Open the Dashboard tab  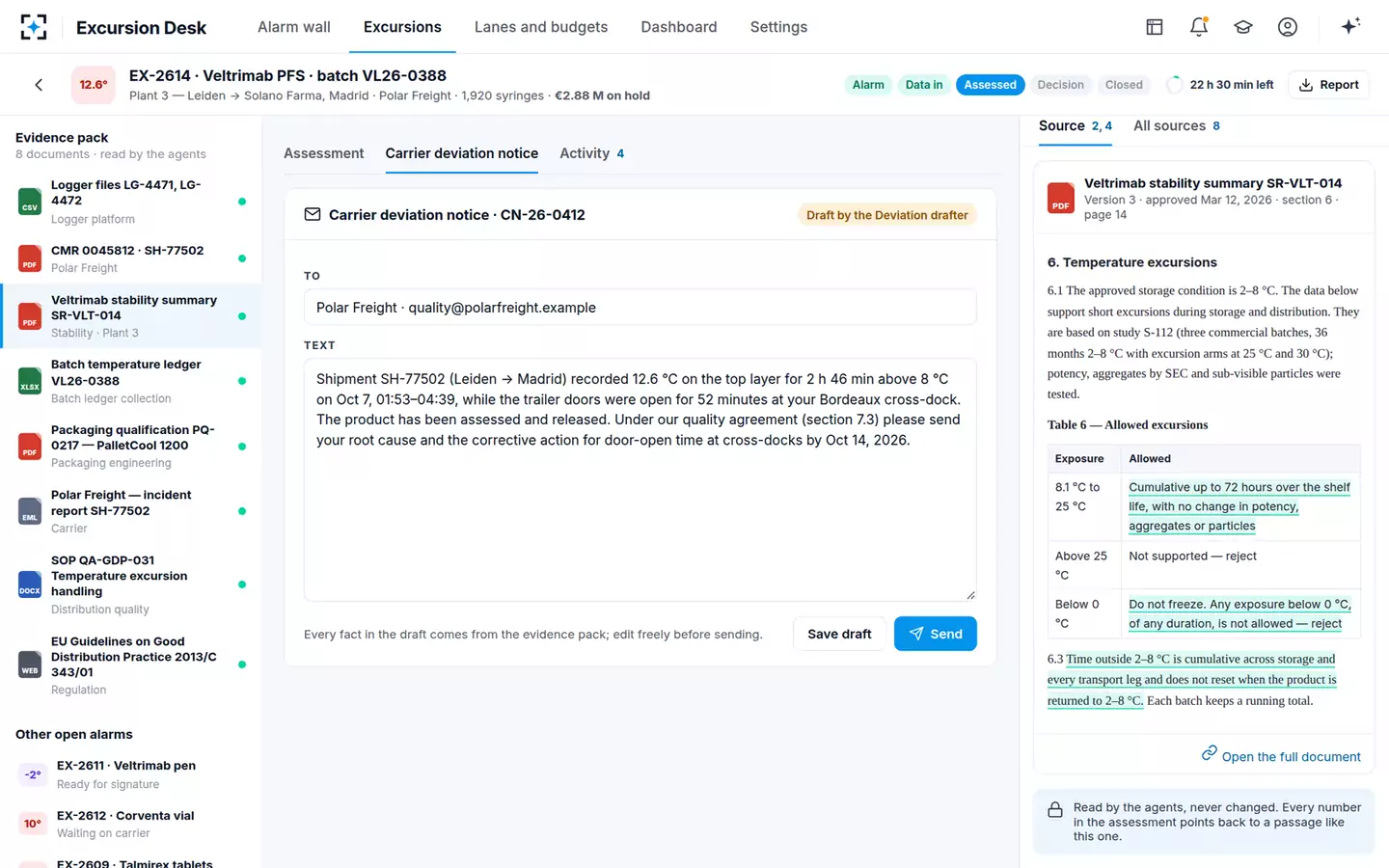pyautogui.click(x=679, y=27)
